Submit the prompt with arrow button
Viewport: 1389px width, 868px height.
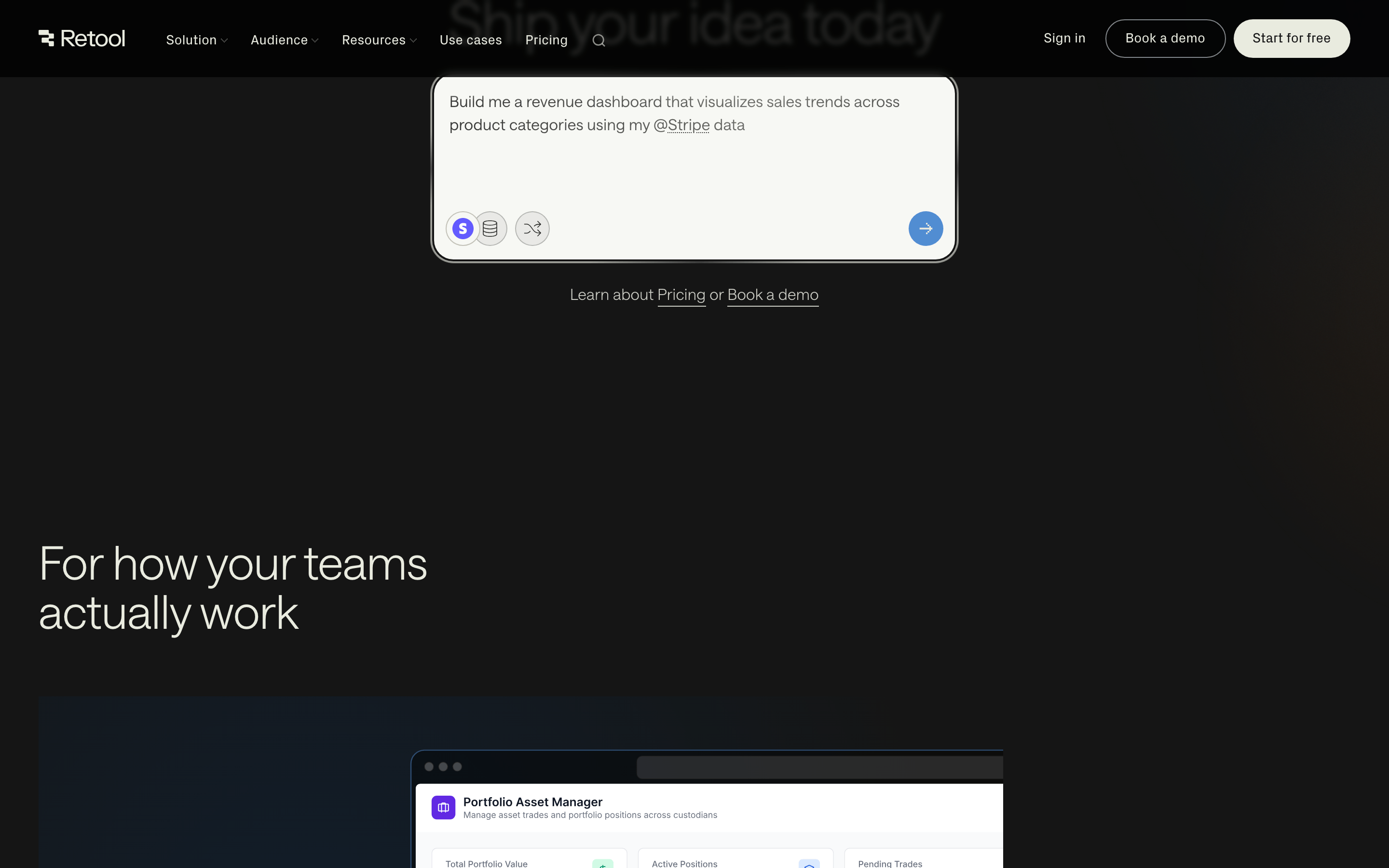pyautogui.click(x=925, y=229)
